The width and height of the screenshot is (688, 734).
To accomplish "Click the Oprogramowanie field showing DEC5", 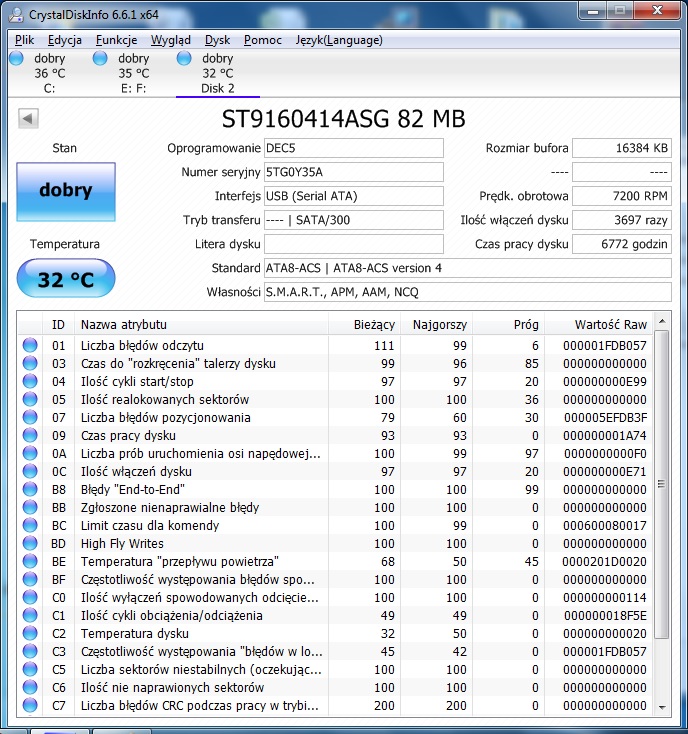I will [x=354, y=148].
